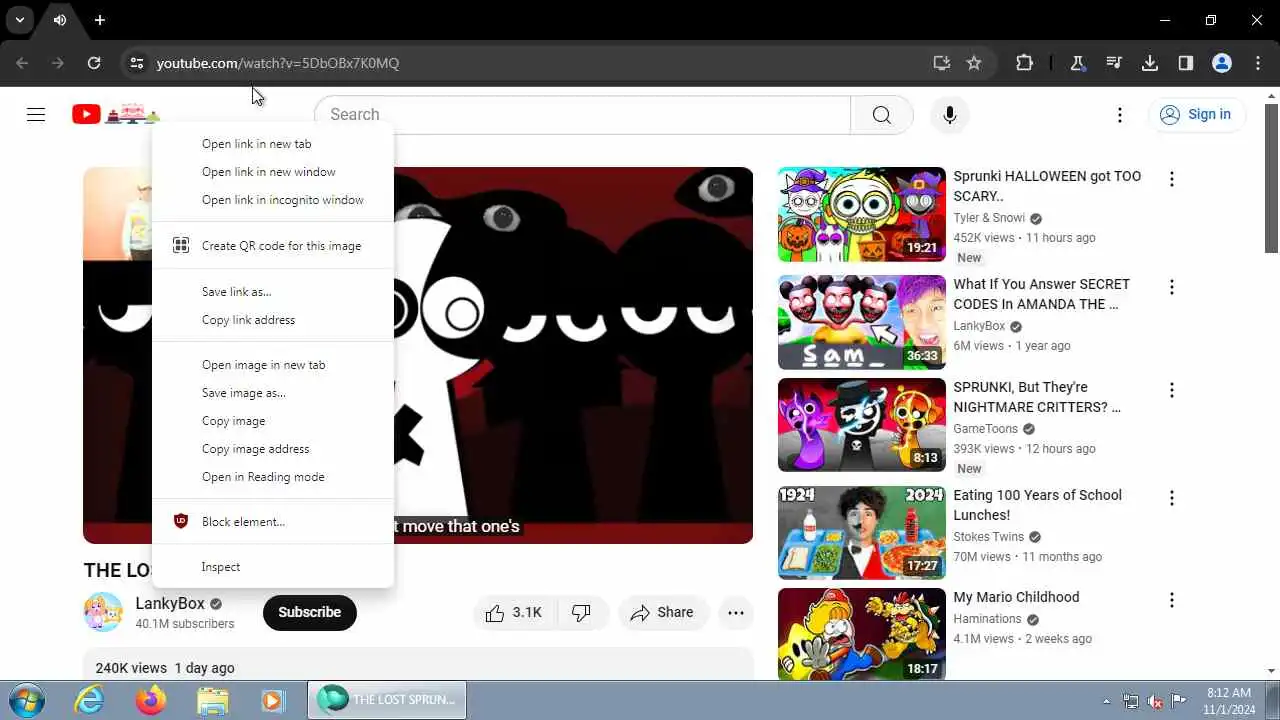Choose Open link in incognito window
This screenshot has height=720, width=1280.
[x=273, y=200]
